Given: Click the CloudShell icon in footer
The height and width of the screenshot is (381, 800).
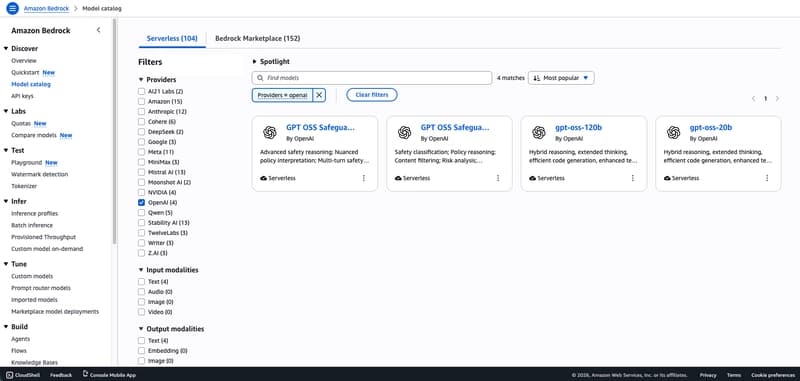Looking at the screenshot, I should coord(10,375).
